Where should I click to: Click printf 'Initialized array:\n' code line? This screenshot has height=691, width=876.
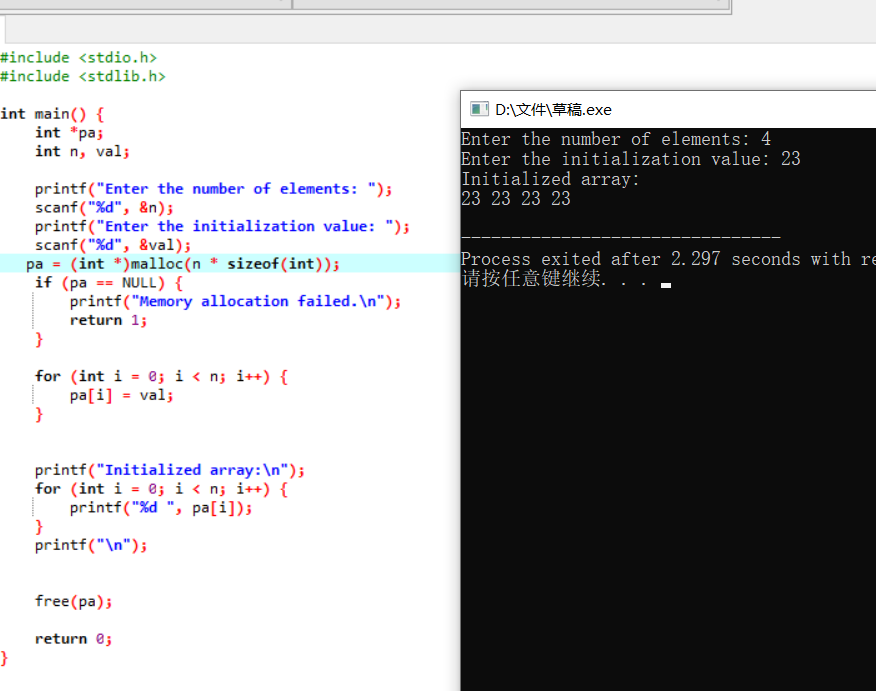click(170, 470)
